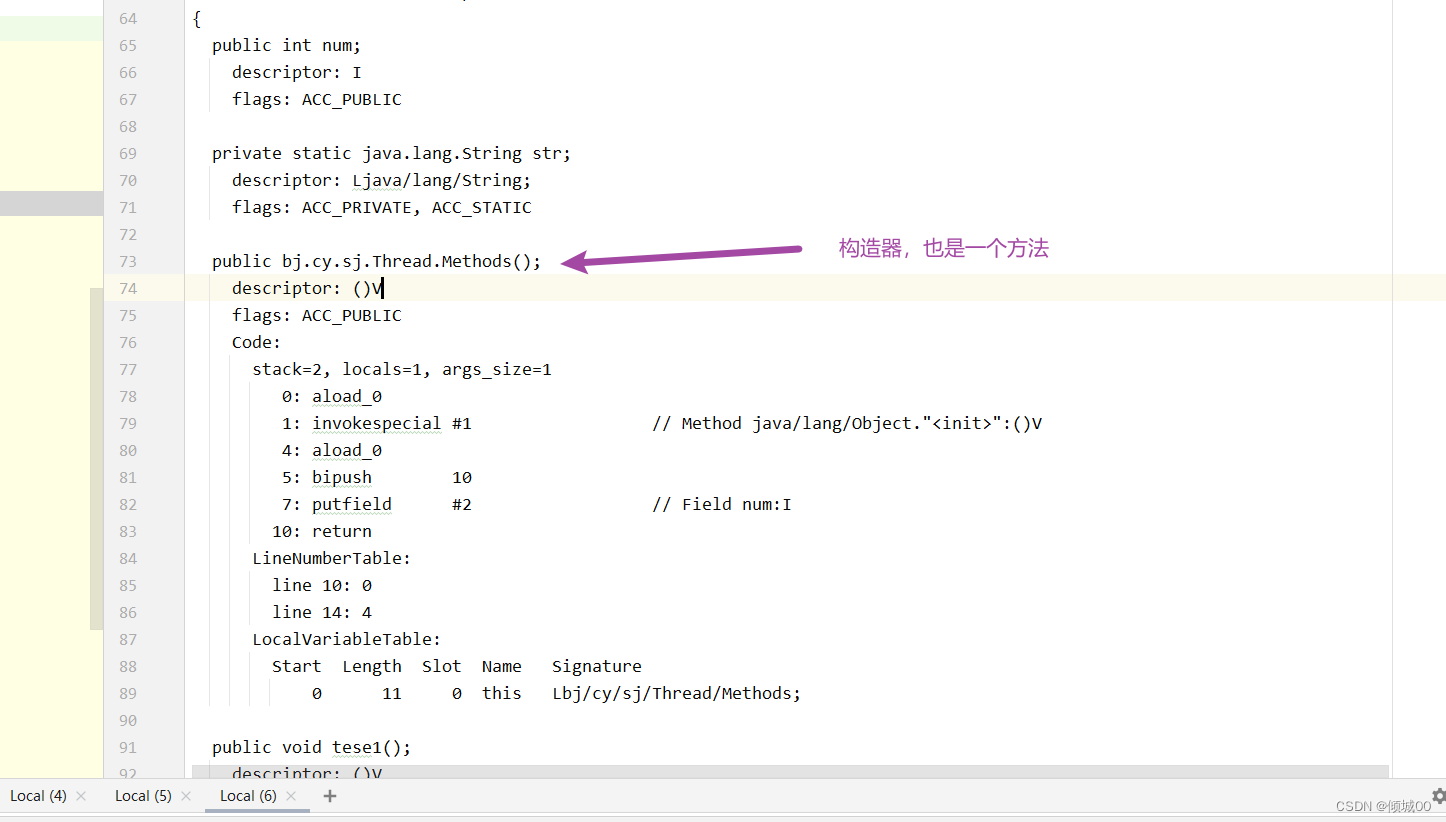This screenshot has height=822, width=1446.
Task: Click the horizontal scrollbar under the output
Action: pyautogui.click(x=790, y=772)
